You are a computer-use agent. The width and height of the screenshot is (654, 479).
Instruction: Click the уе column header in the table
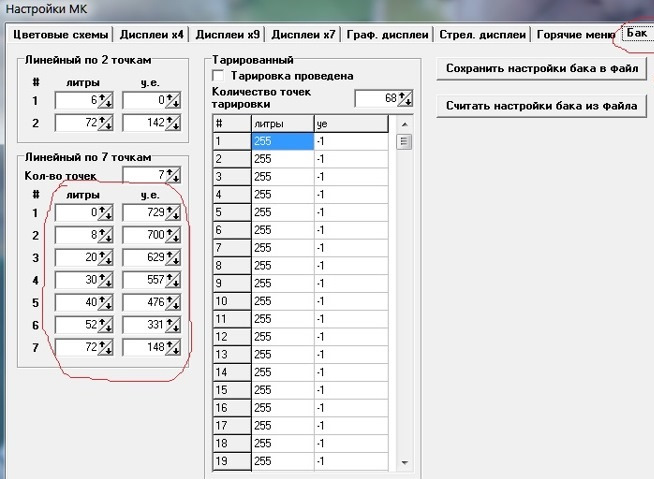pos(351,124)
